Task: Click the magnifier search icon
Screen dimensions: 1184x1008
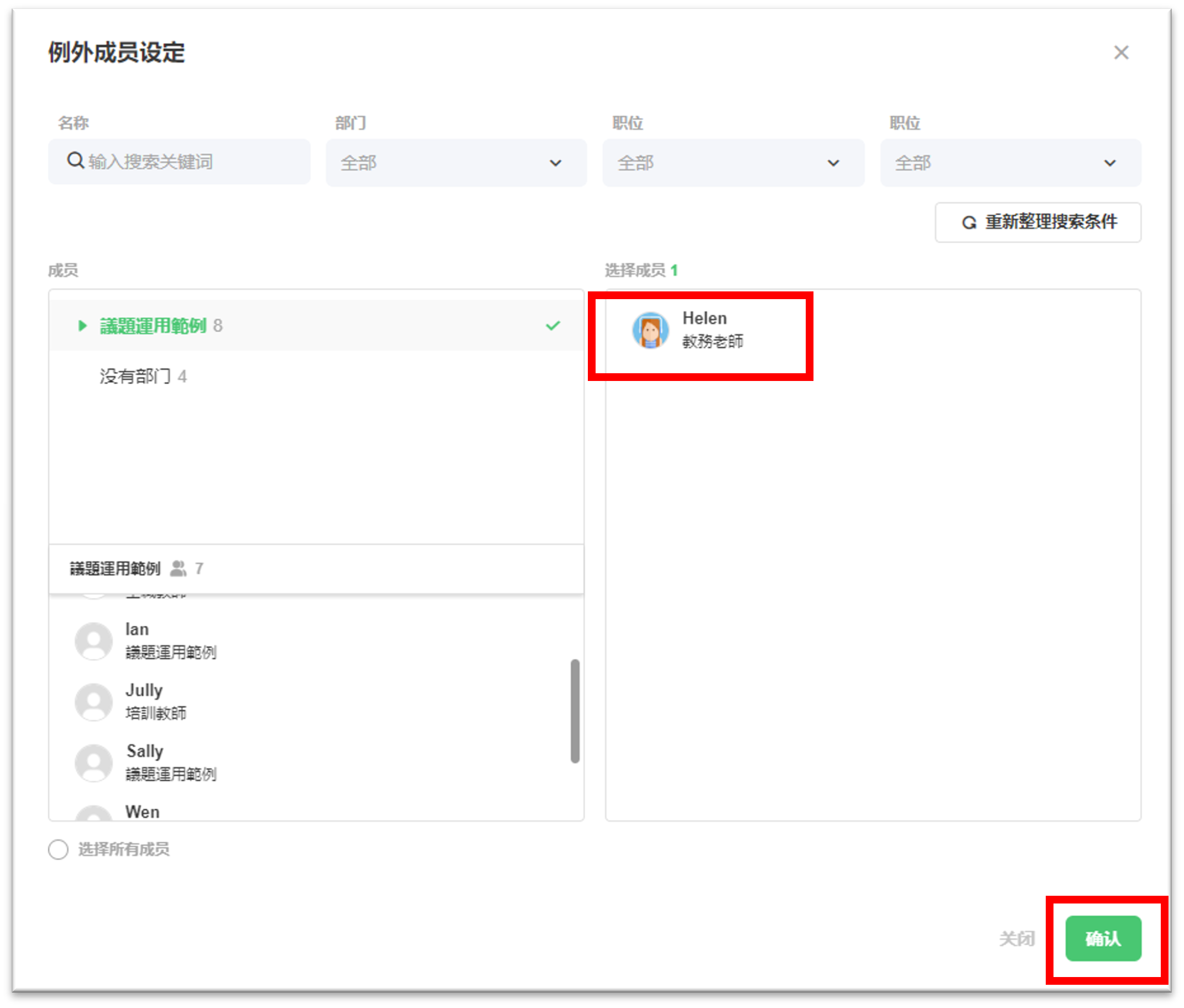Action: [x=75, y=160]
